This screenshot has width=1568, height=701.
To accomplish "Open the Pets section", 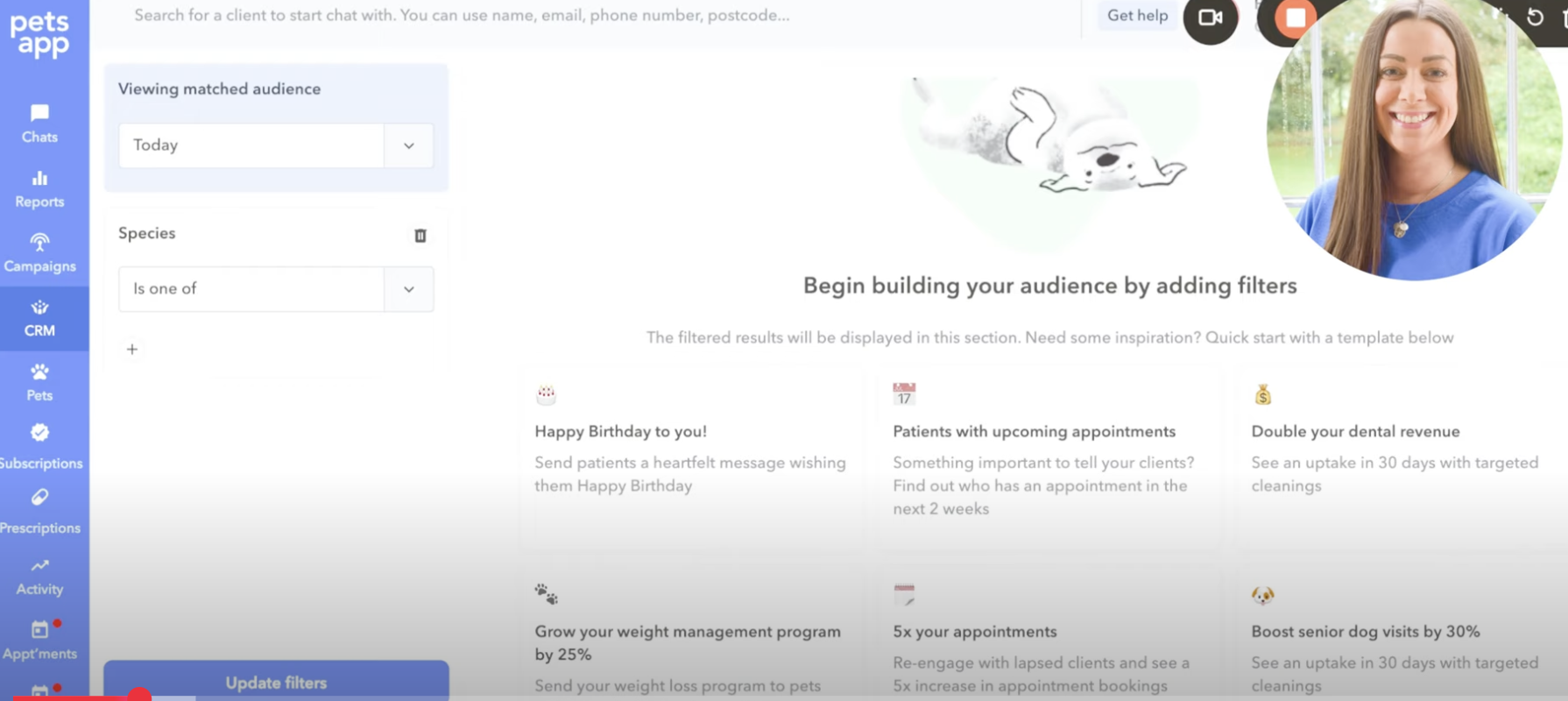I will click(39, 382).
